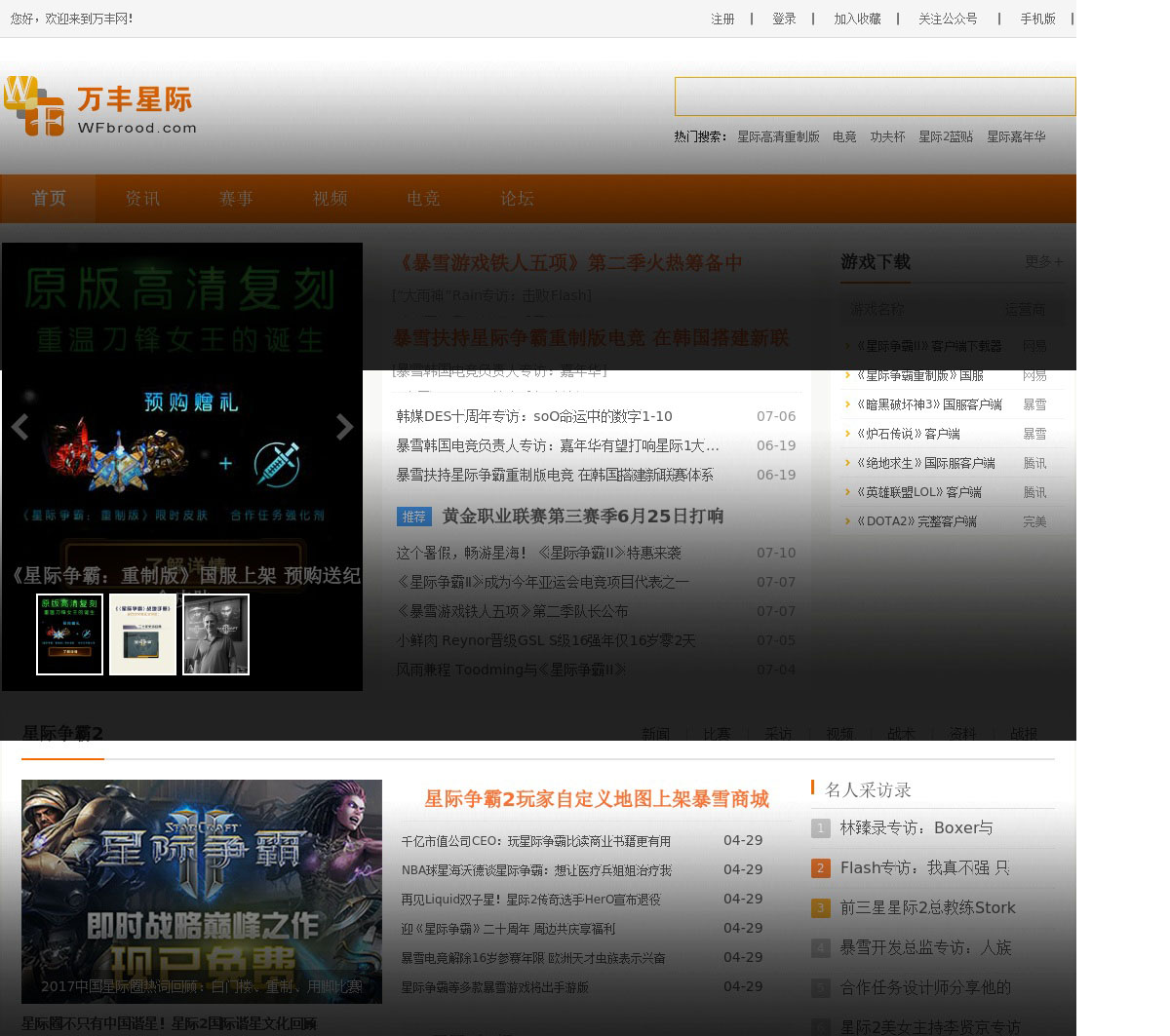Download 《星际争霸II》客户端下载器
The image size is (1170, 1036).
click(x=928, y=346)
